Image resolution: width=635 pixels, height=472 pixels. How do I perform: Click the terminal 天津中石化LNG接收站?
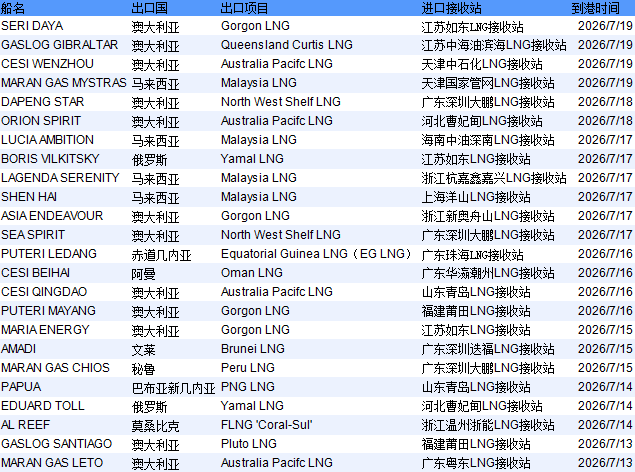(x=482, y=64)
